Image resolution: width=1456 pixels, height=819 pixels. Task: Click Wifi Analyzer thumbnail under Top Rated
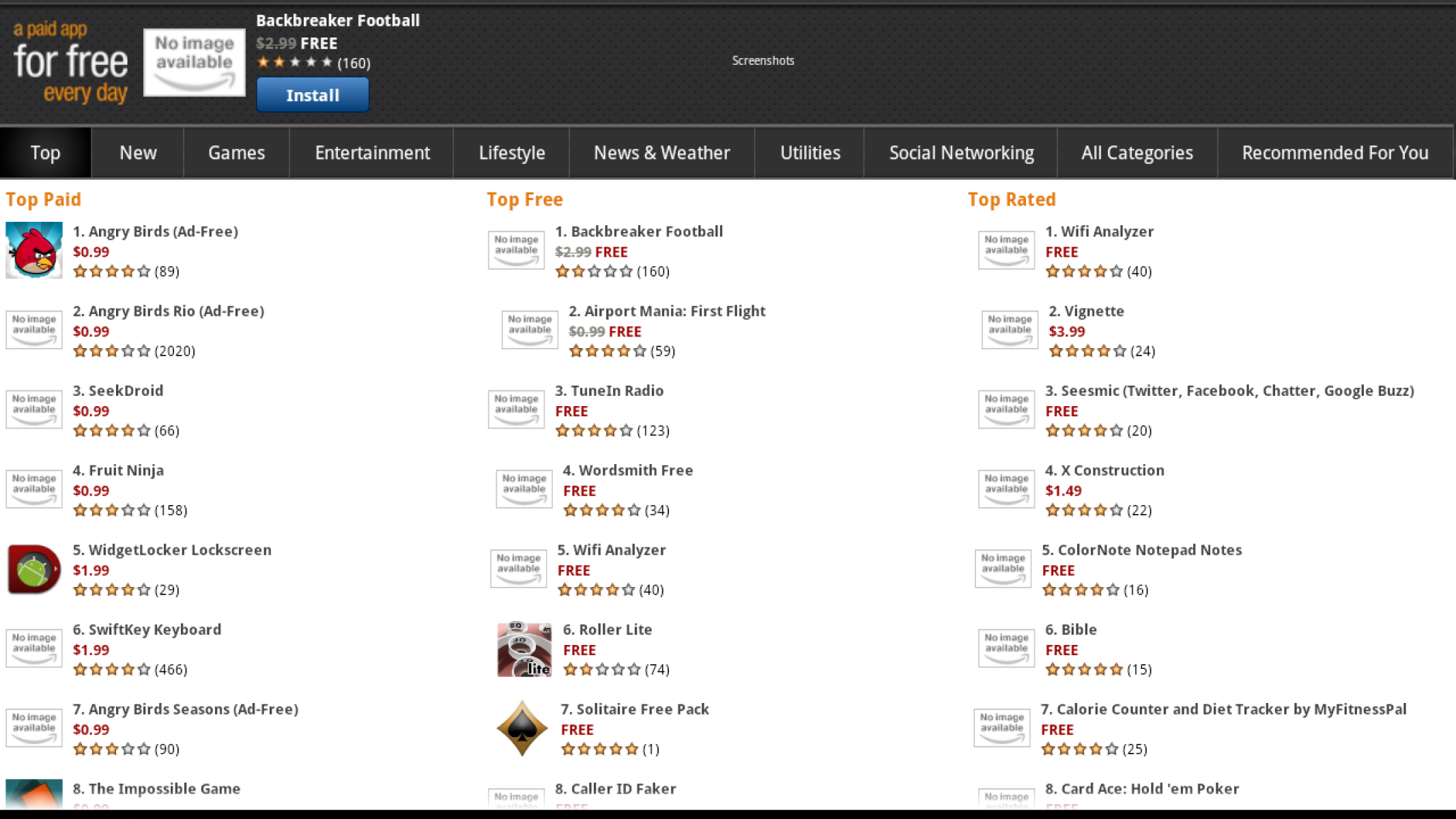coord(1006,250)
